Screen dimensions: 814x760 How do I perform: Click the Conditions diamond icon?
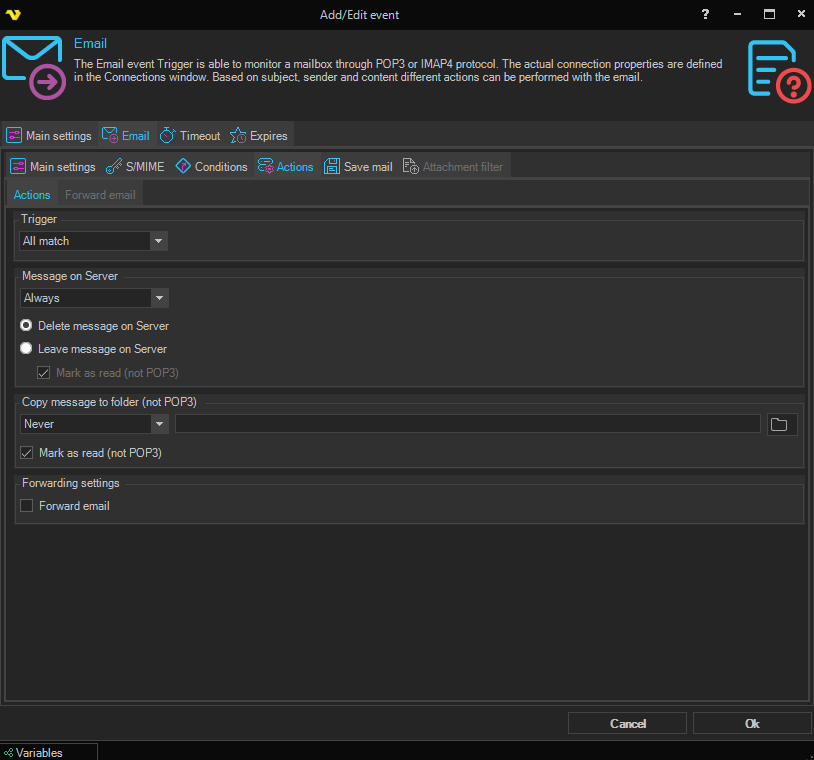tap(183, 167)
